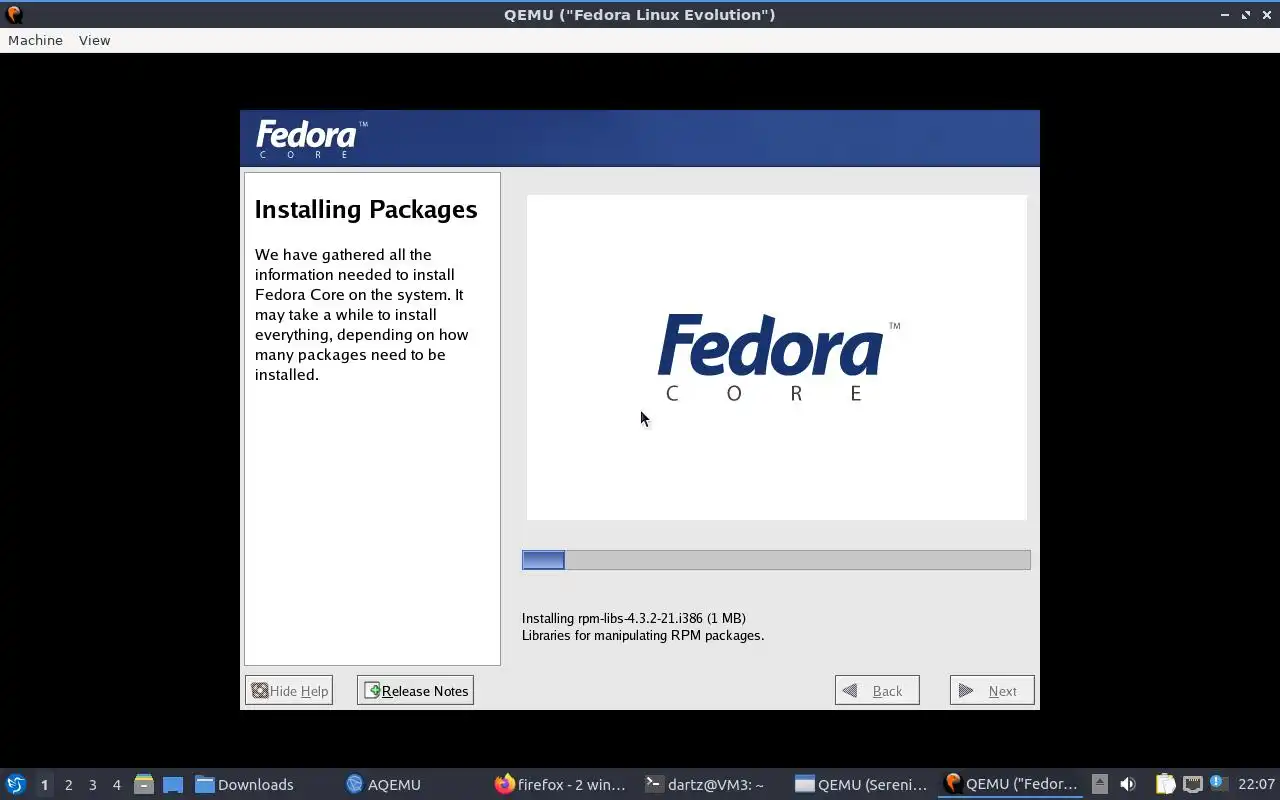Open the start menu icon in the taskbar
This screenshot has width=1280, height=800.
(15, 784)
